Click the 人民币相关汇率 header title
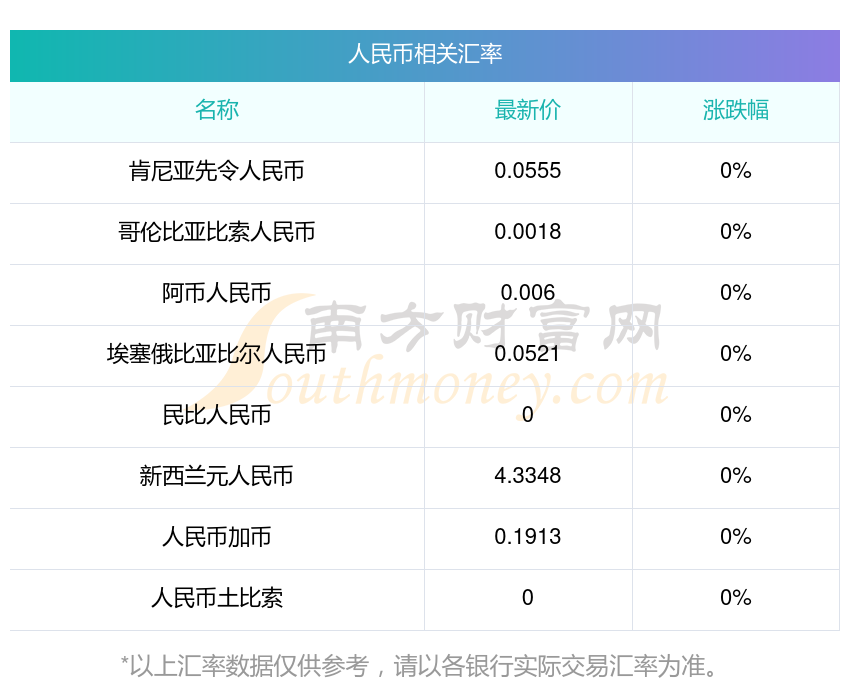850x698 pixels. [x=424, y=54]
